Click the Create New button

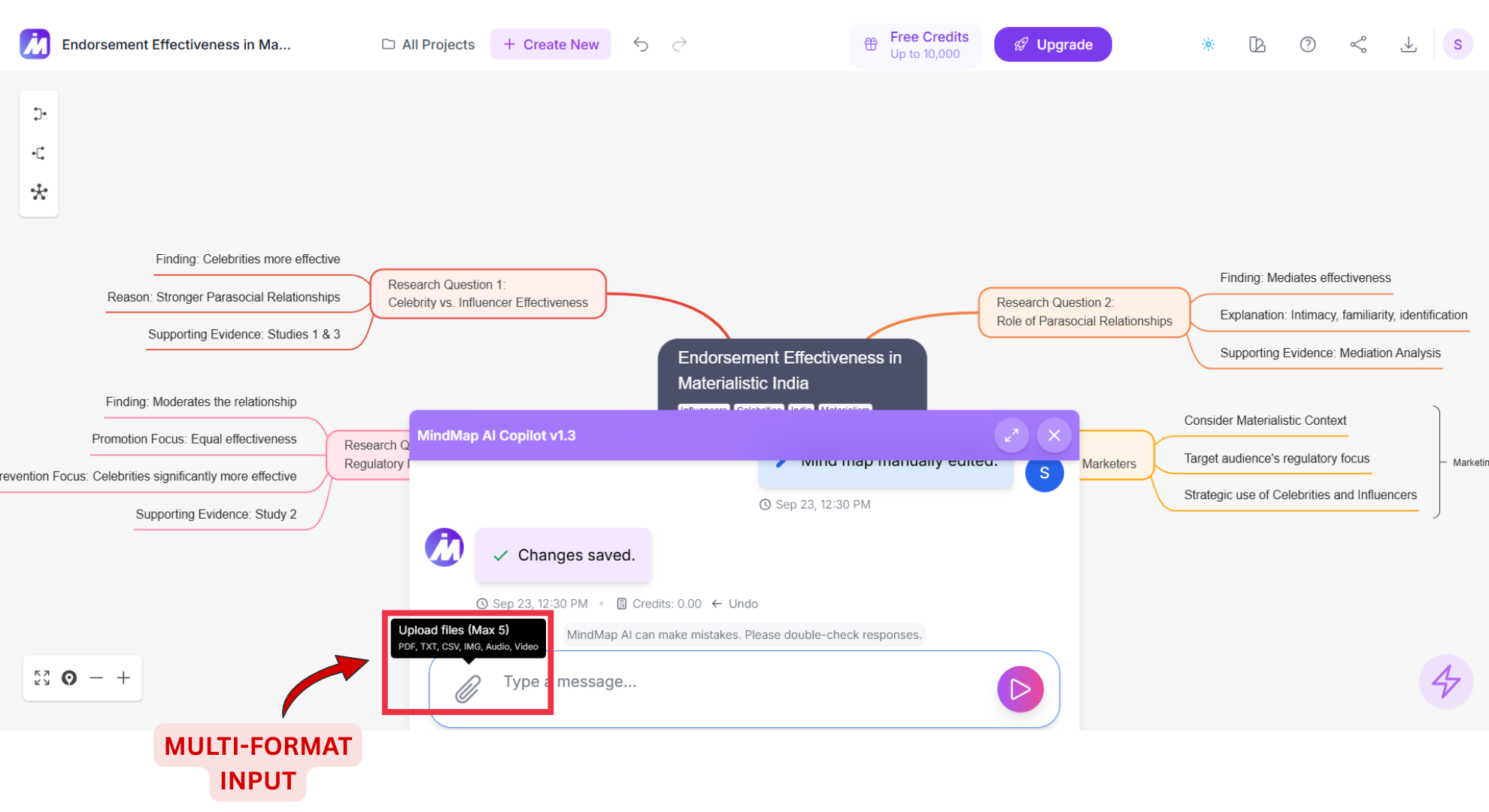coord(550,44)
